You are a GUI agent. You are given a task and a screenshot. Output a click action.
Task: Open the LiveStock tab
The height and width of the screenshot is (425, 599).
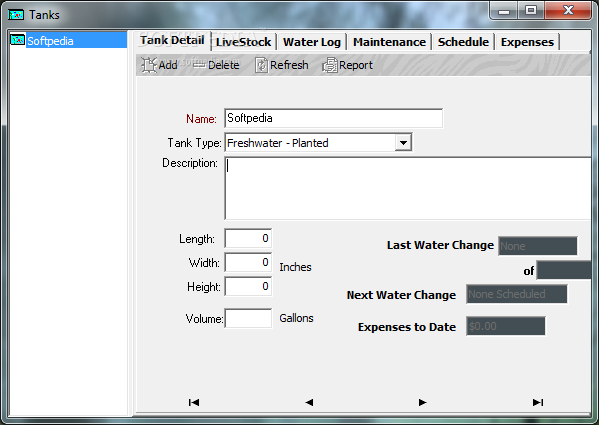pyautogui.click(x=243, y=42)
